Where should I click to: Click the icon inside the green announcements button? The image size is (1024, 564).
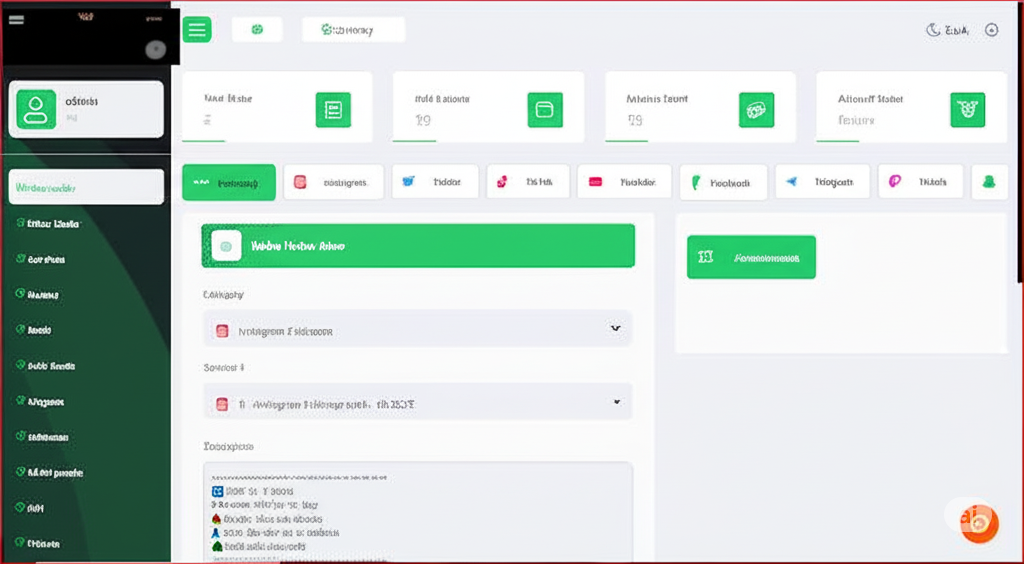[706, 257]
